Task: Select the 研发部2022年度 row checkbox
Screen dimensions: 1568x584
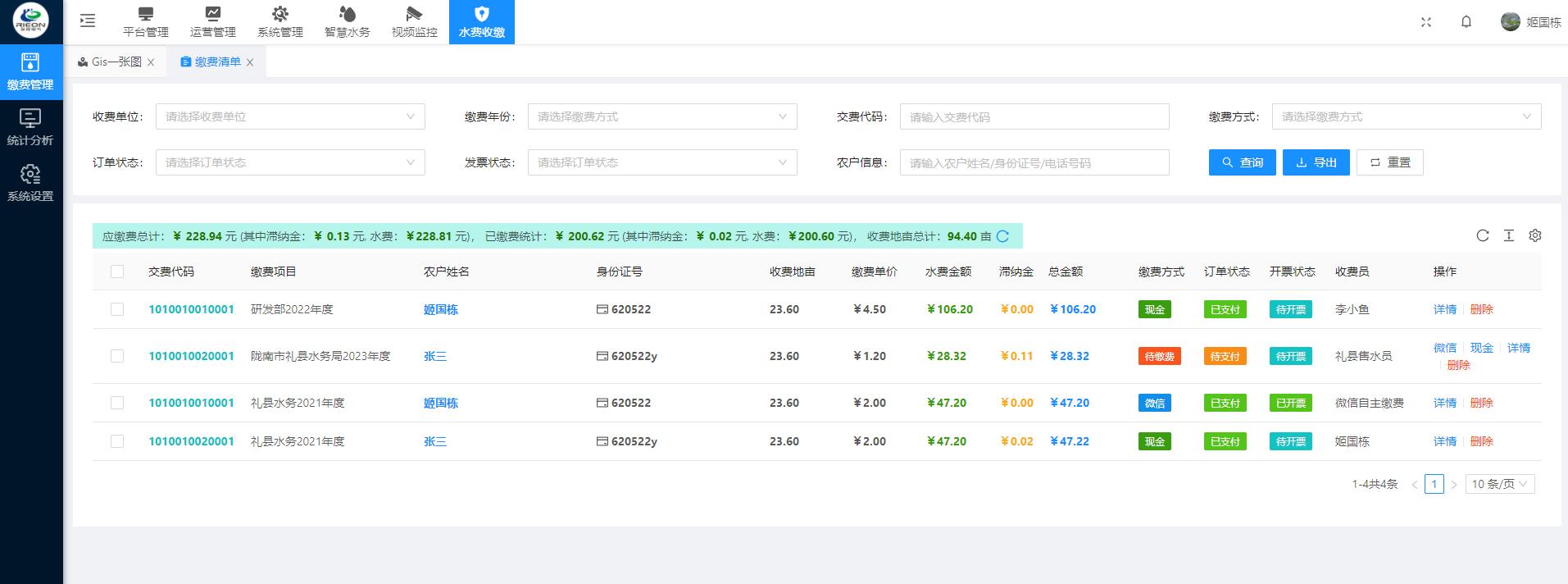Action: 117,309
